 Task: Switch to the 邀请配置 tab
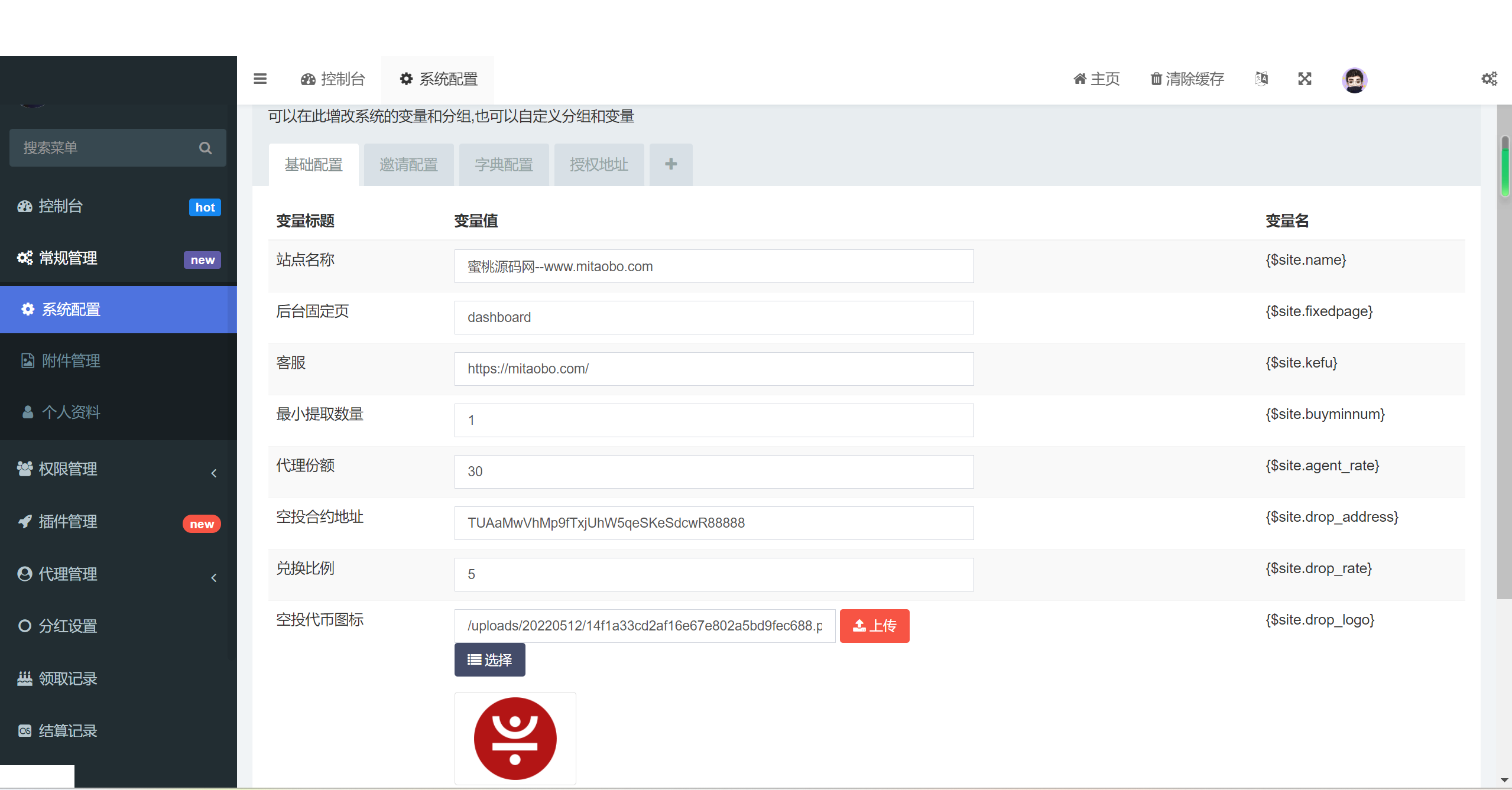[x=409, y=164]
